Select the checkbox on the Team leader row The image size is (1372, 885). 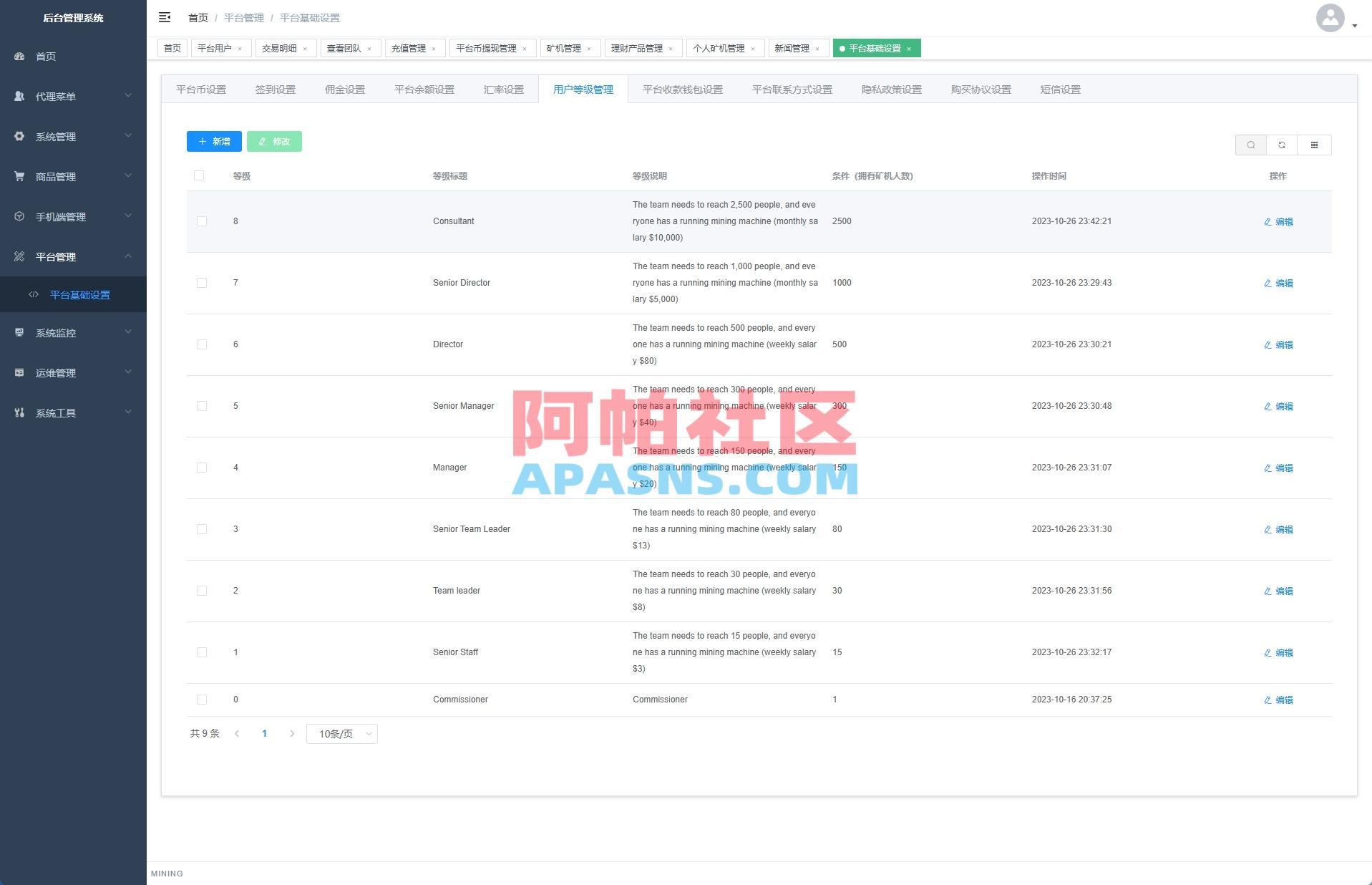201,591
